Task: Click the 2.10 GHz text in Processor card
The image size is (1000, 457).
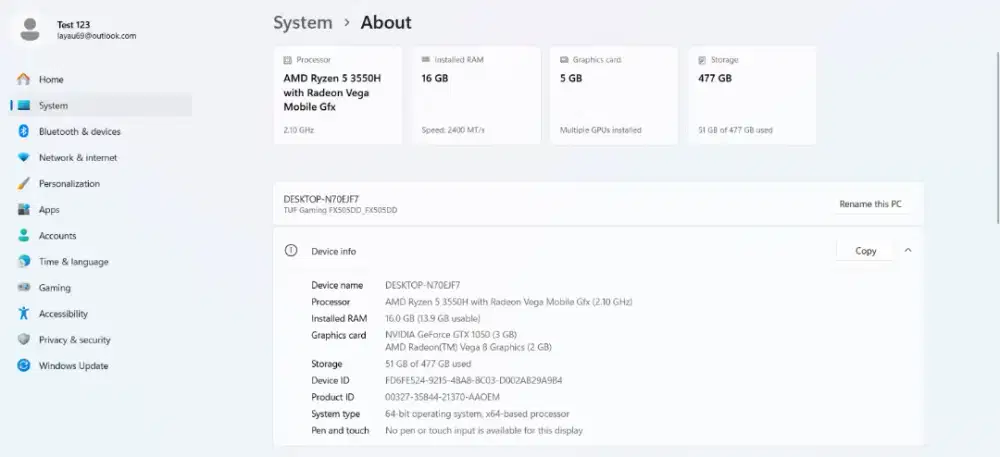Action: point(298,130)
